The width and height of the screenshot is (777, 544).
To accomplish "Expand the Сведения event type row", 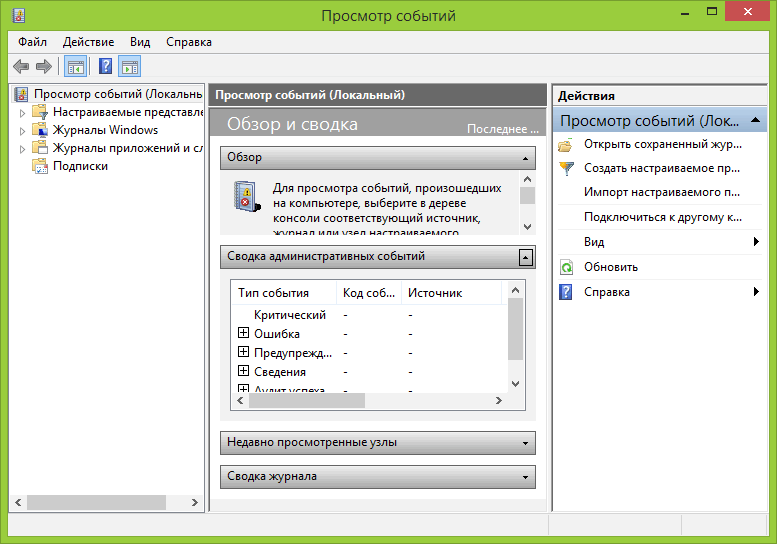I will pyautogui.click(x=243, y=371).
